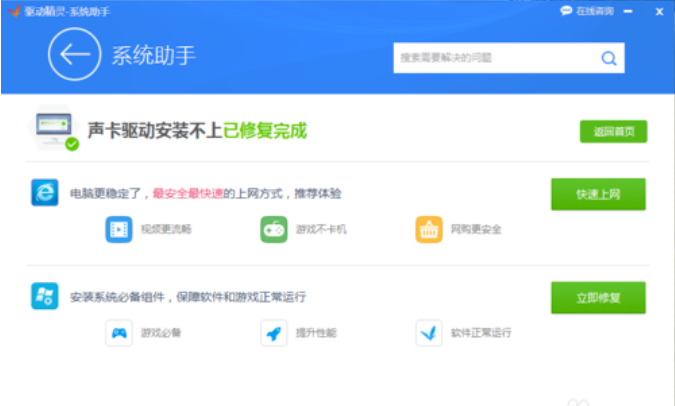The width and height of the screenshot is (675, 406).
Task: Click the green 游戏不卡机 gamepad icon
Action: click(274, 229)
